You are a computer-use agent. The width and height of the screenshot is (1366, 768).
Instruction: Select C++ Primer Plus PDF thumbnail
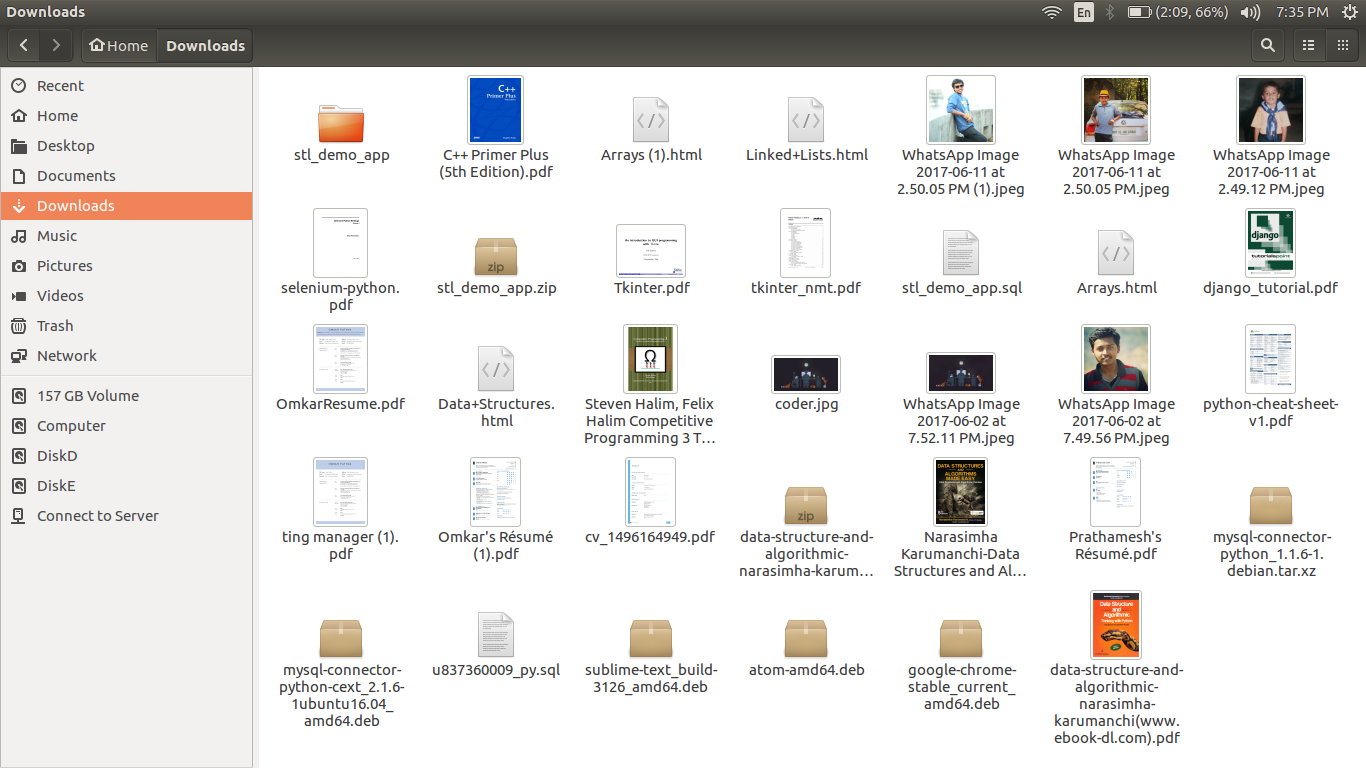[496, 109]
